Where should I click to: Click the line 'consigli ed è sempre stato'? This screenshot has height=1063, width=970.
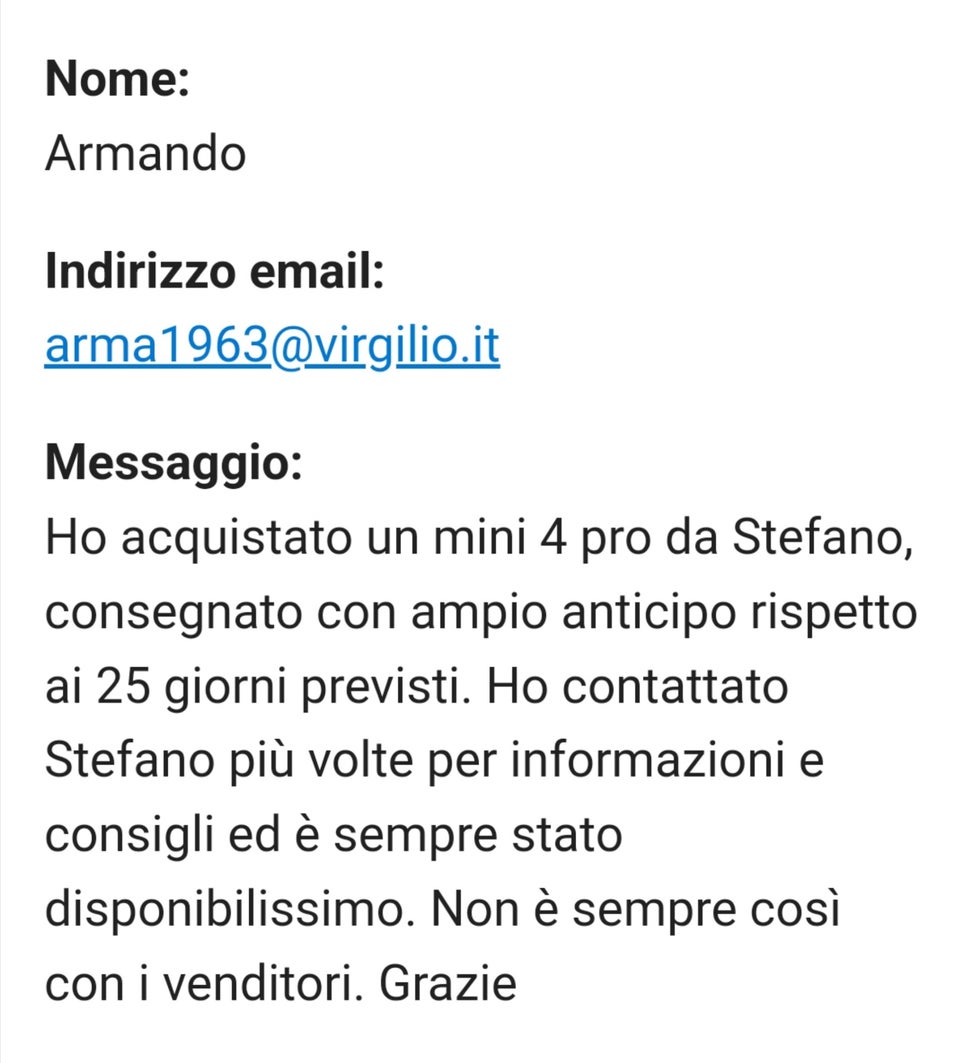334,835
